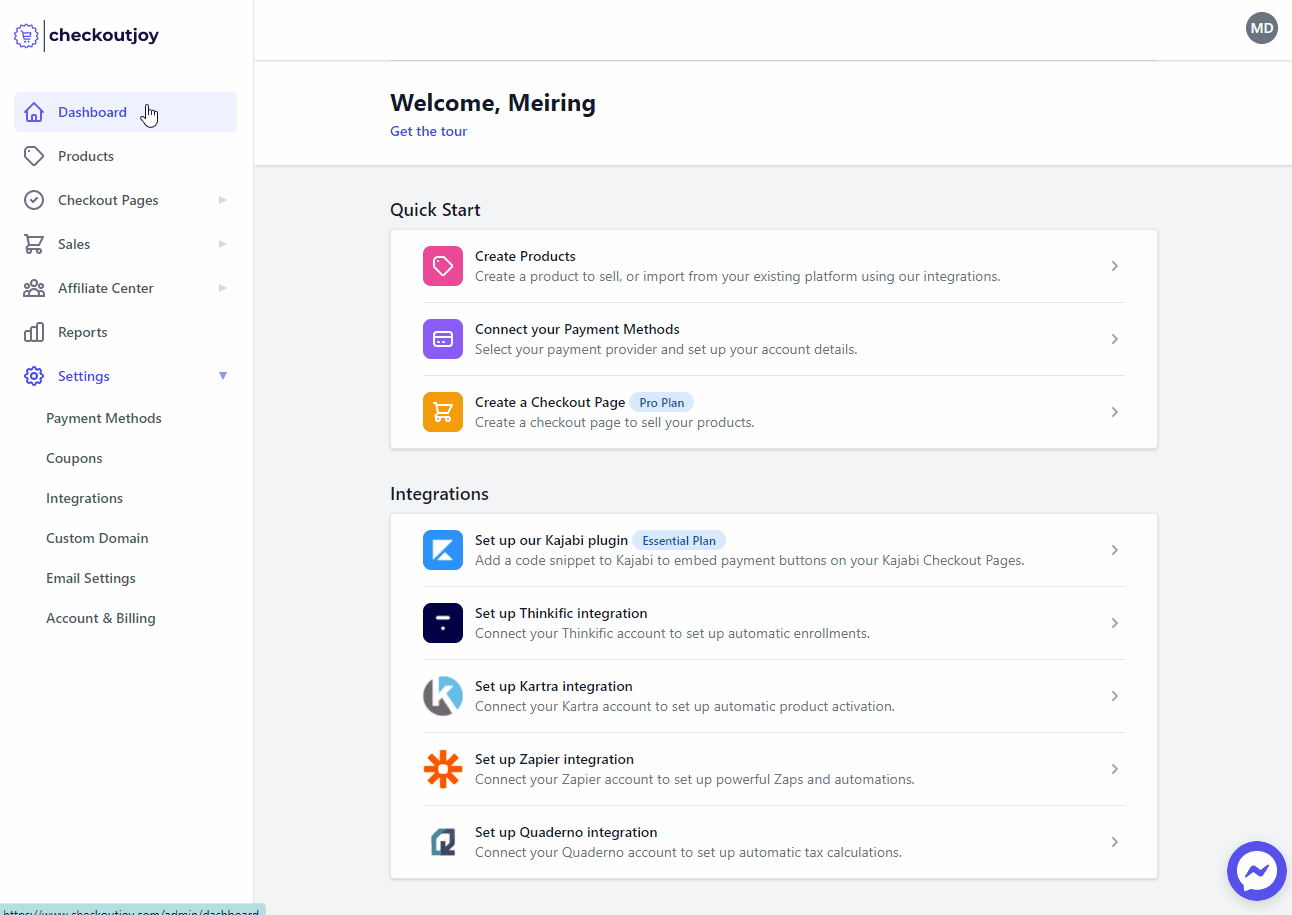Image resolution: width=1292 pixels, height=915 pixels.
Task: Open the MD user avatar menu
Action: (x=1262, y=28)
